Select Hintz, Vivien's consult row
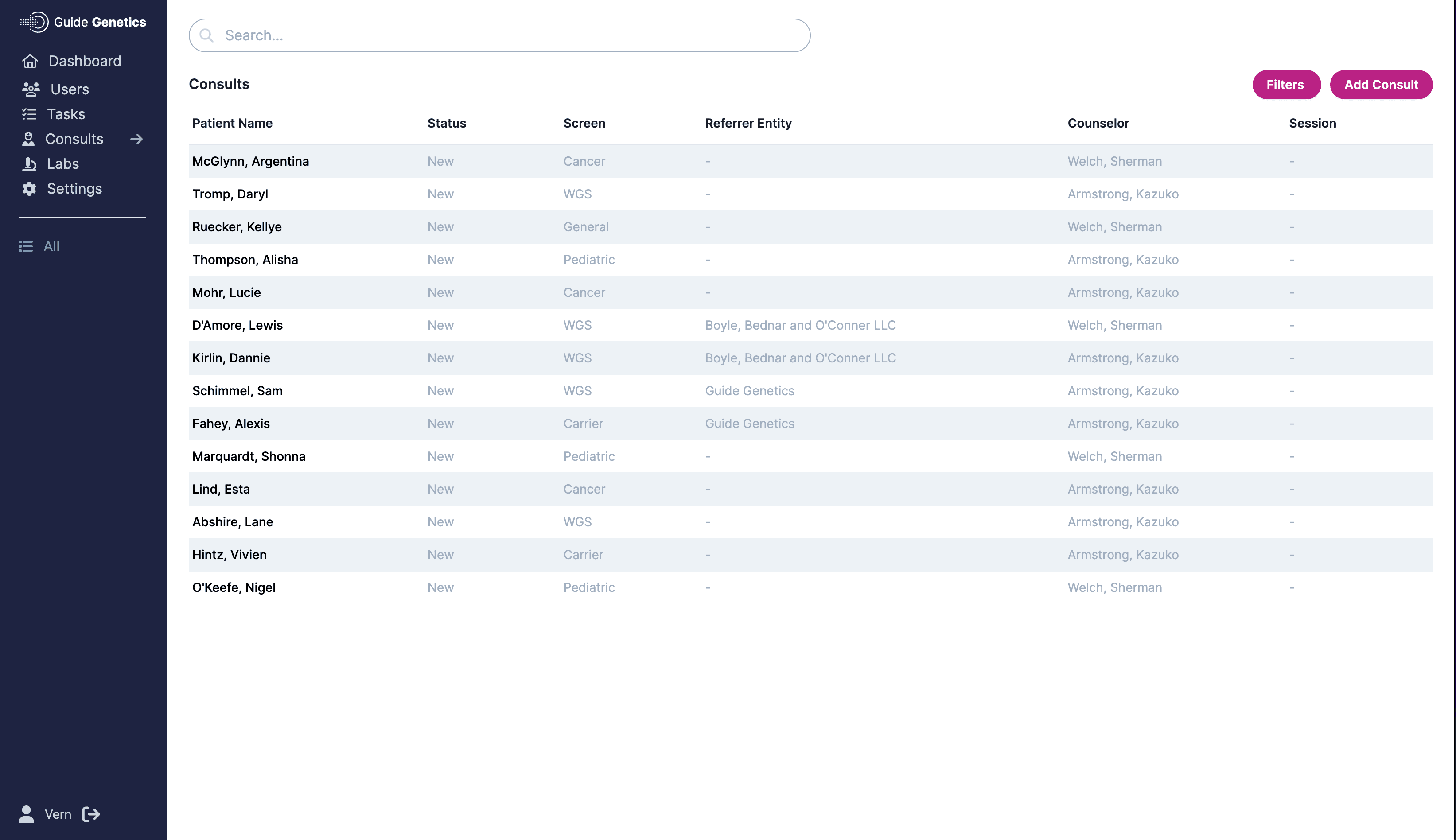1456x840 pixels. tap(229, 554)
